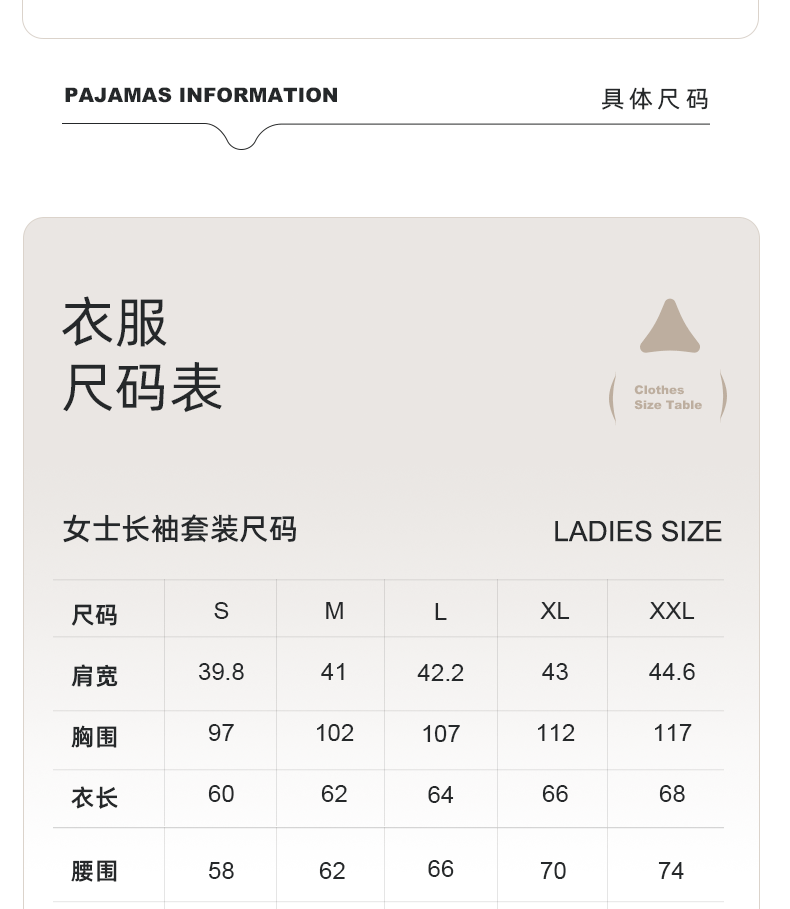Select the S size column header

tap(221, 611)
